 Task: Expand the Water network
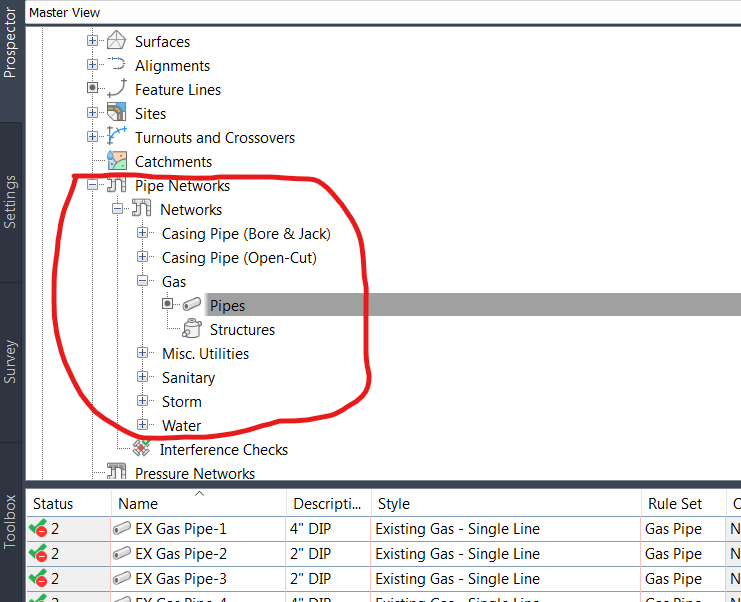[x=143, y=424]
